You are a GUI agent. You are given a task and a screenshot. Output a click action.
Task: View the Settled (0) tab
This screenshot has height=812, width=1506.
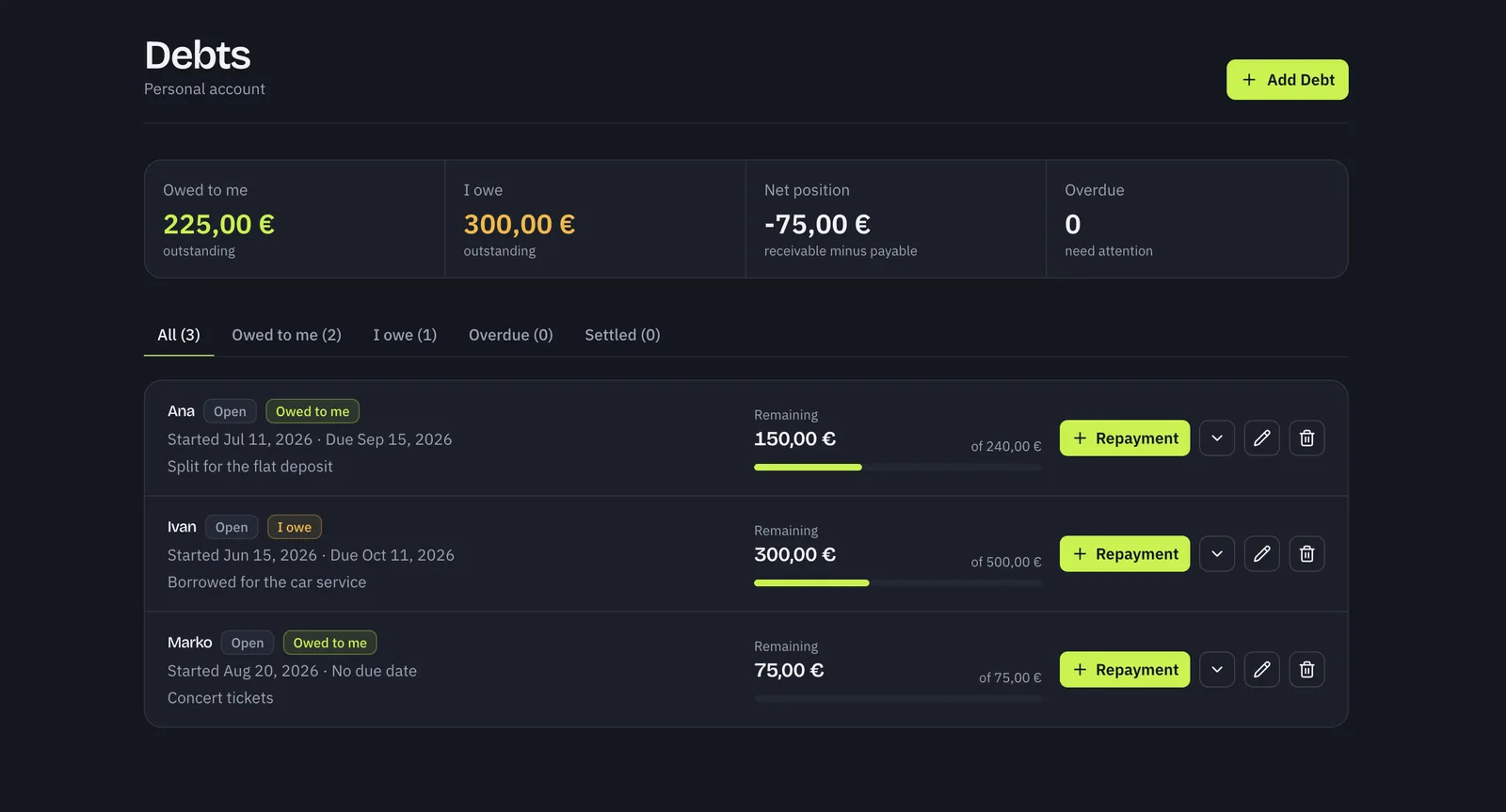pyautogui.click(x=622, y=335)
